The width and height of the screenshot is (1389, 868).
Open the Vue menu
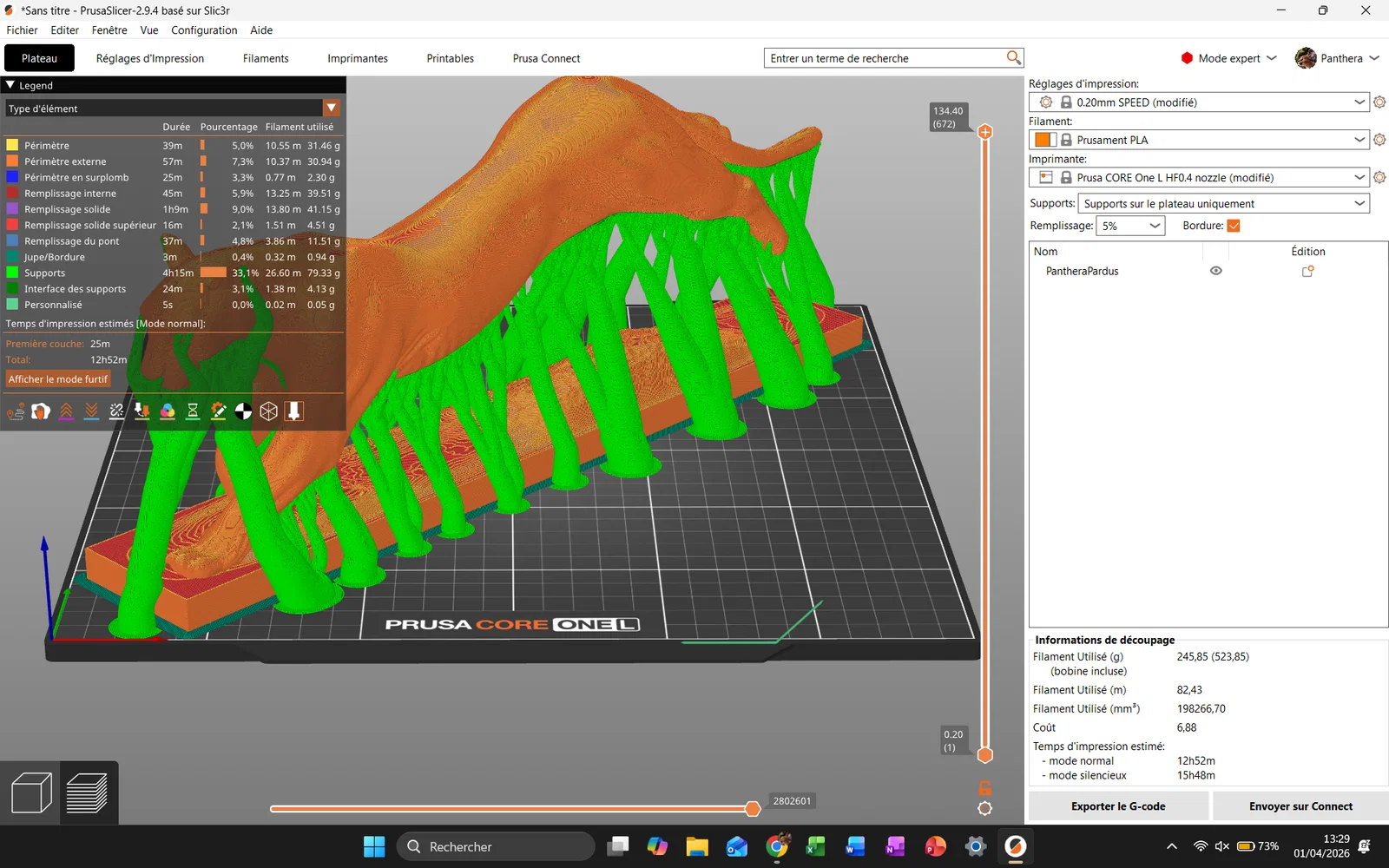[x=149, y=30]
